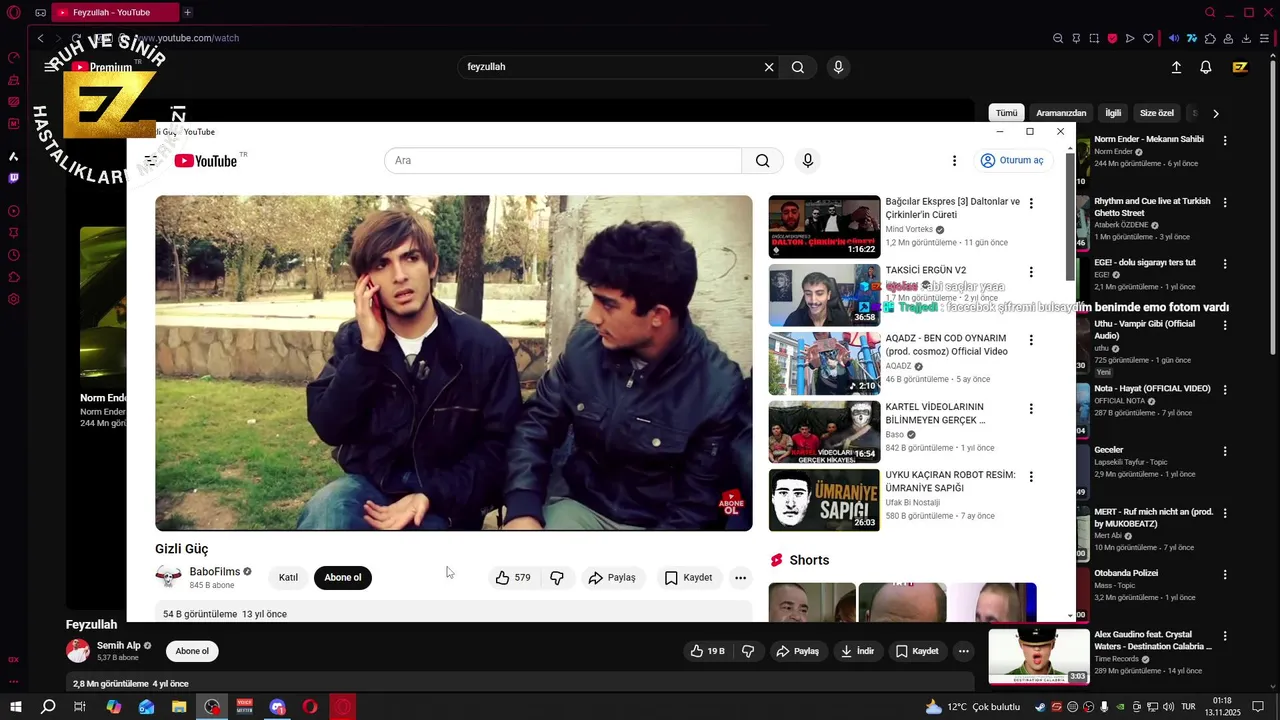Image resolution: width=1280 pixels, height=720 pixels.
Task: Open the Bağcılar Ekspres [3] video thumbnail
Action: pyautogui.click(x=824, y=227)
